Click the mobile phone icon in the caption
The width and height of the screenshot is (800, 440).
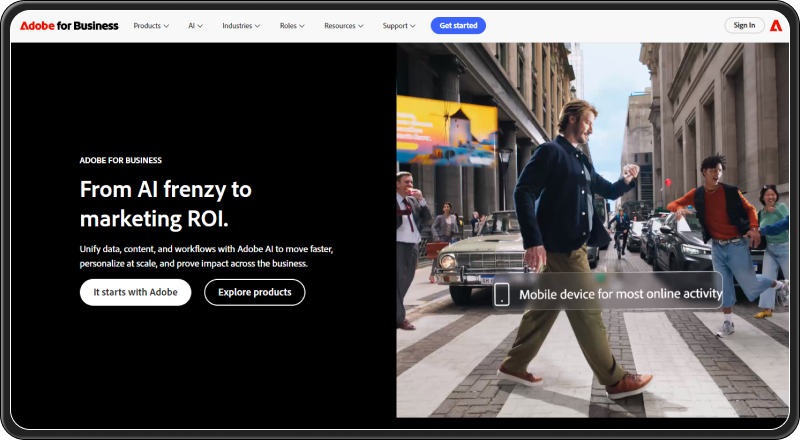502,293
